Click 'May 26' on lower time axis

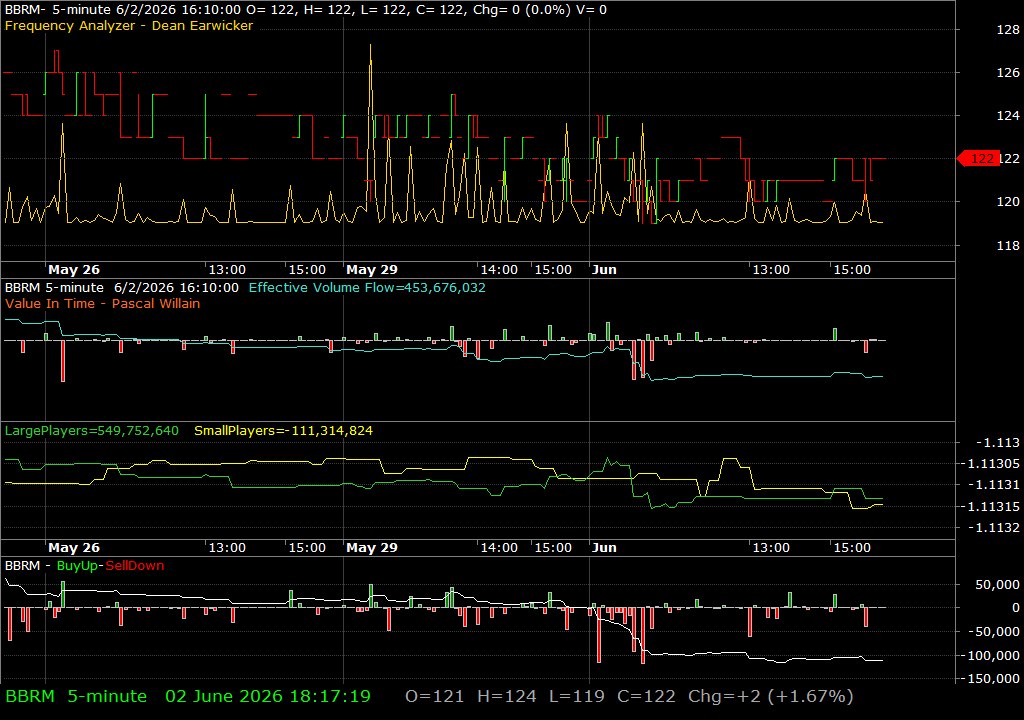74,548
